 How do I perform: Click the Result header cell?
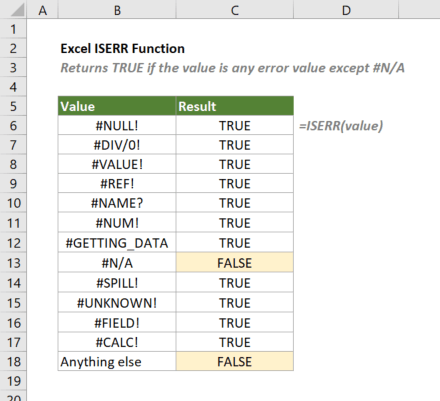point(235,106)
